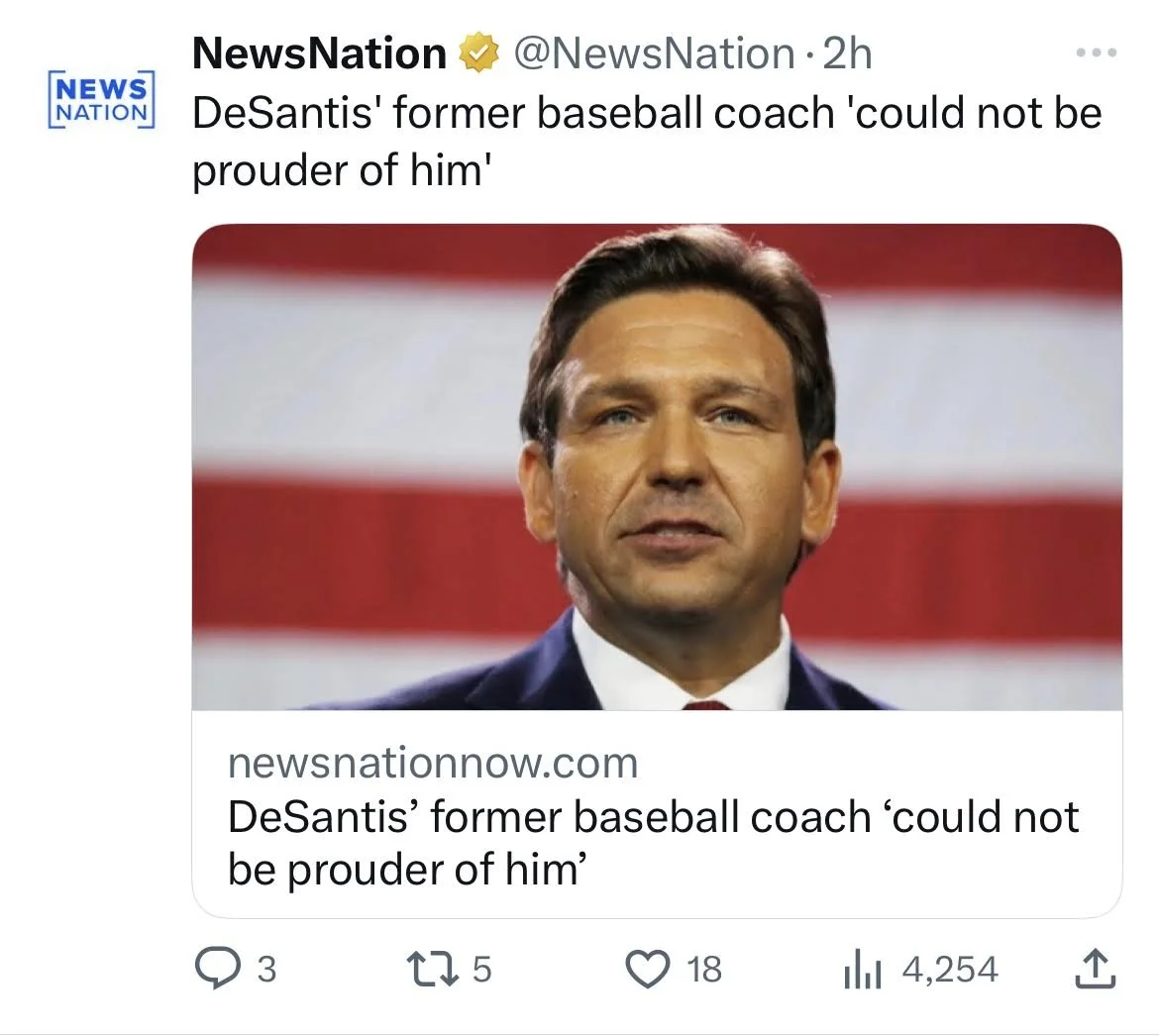Click the NewsNation display name
The image size is (1159, 1036).
[319, 53]
